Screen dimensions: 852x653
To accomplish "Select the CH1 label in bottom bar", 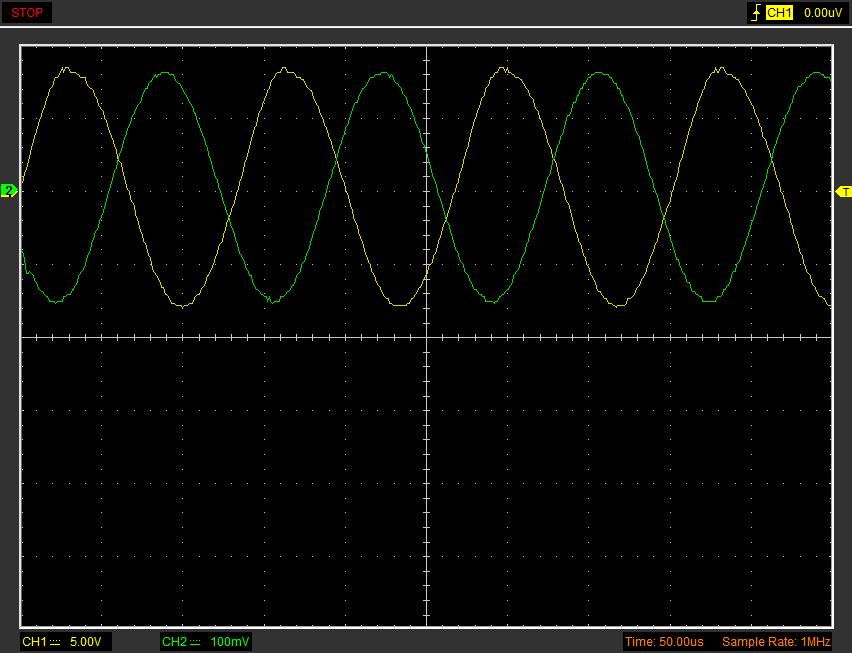I will tap(35, 641).
